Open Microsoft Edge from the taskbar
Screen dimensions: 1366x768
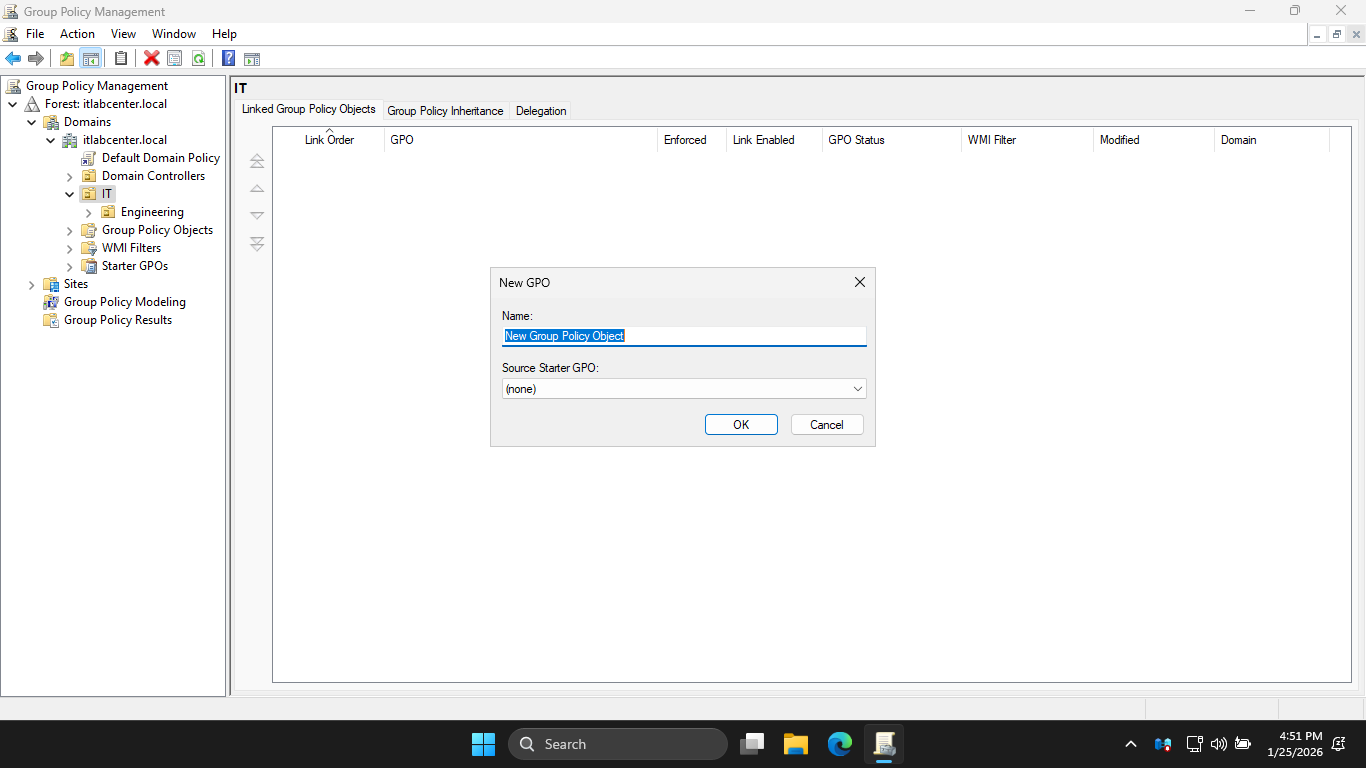[839, 744]
